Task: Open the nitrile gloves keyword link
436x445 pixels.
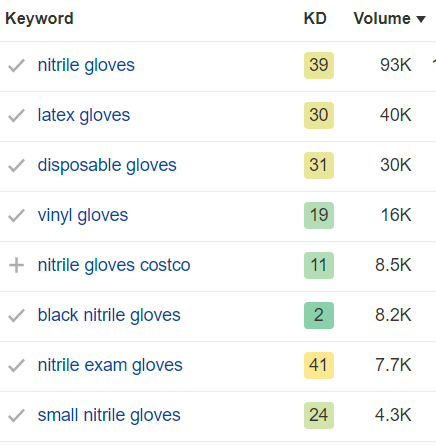Action: [86, 65]
